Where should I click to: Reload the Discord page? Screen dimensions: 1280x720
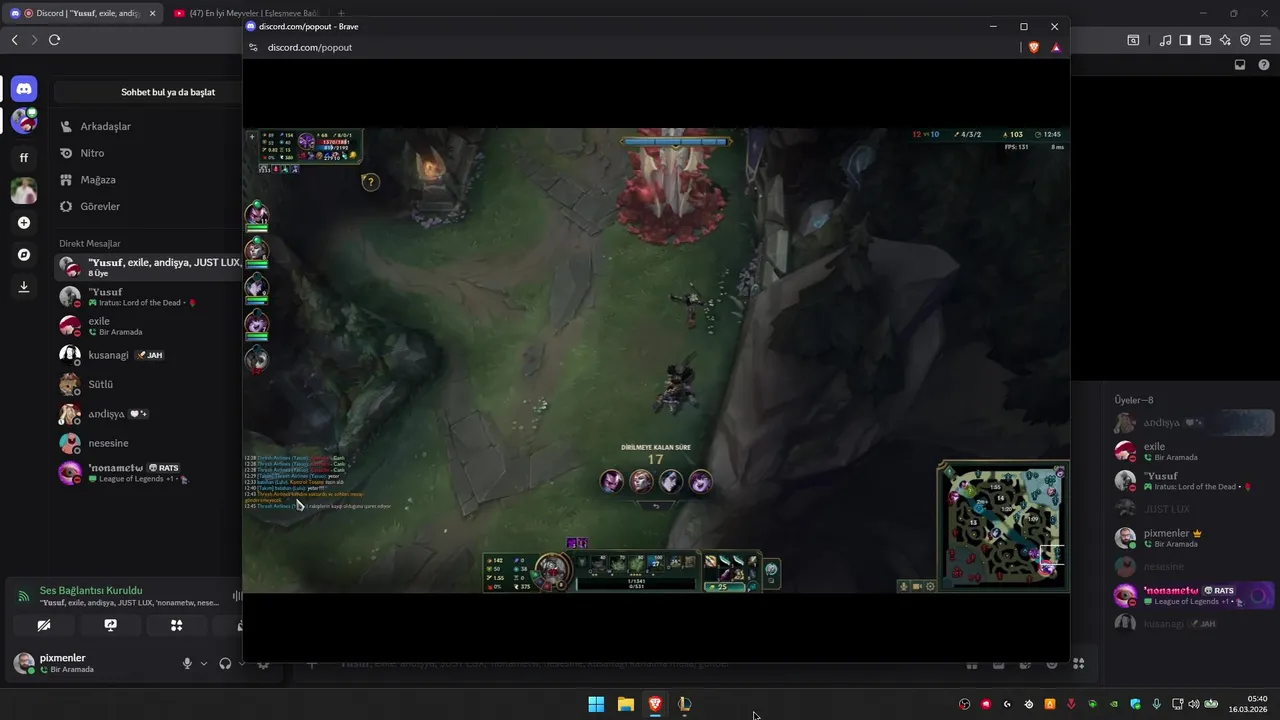pos(54,40)
